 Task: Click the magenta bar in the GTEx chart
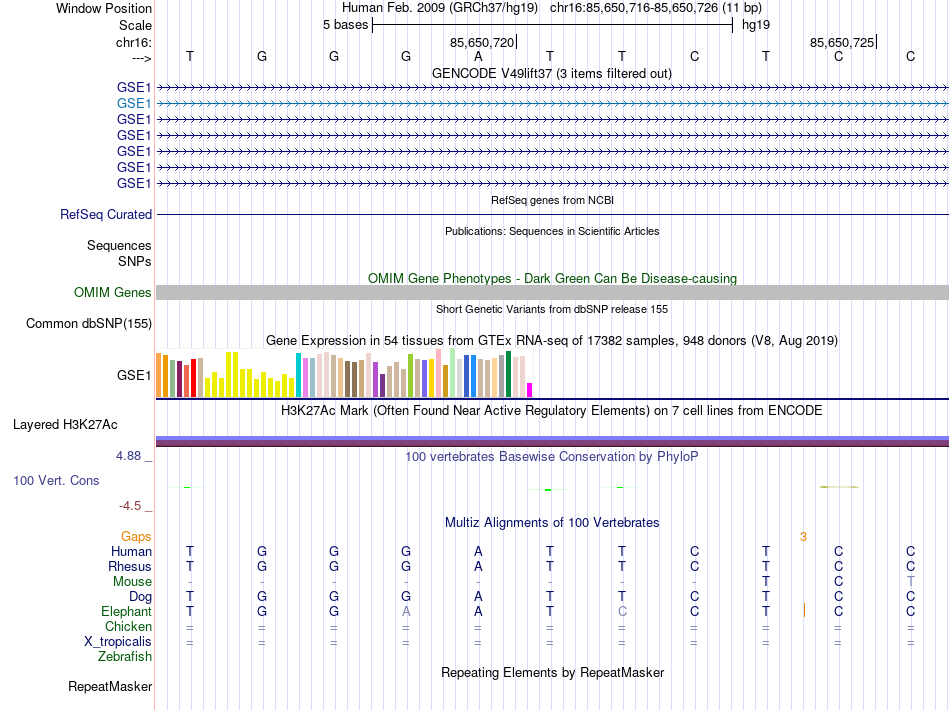530,390
